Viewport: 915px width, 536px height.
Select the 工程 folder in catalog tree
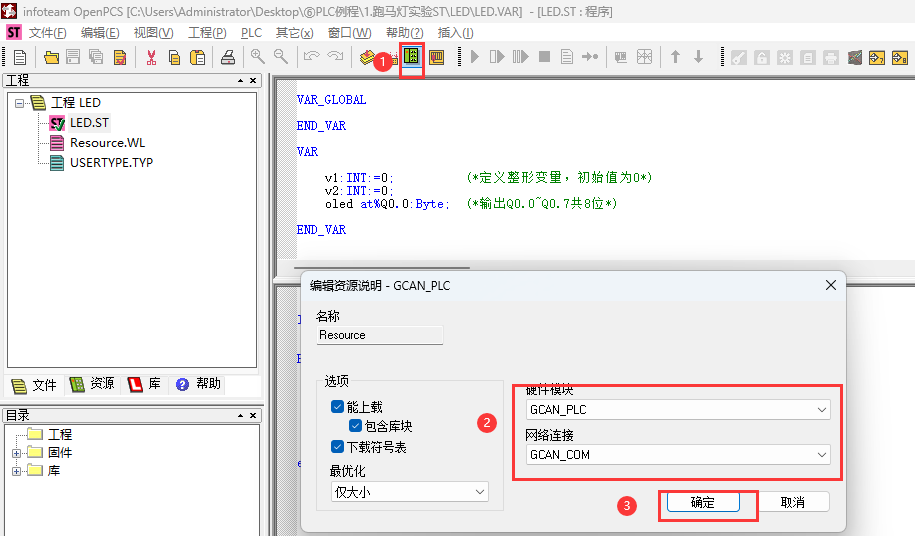point(60,435)
